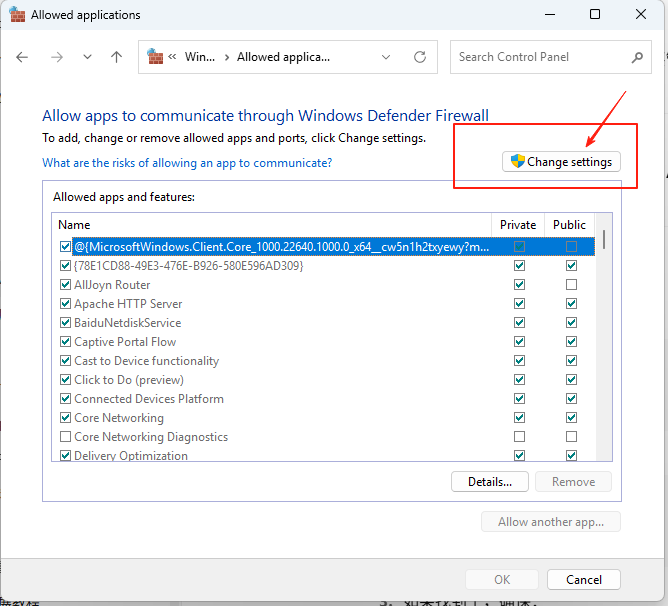
Task: Toggle Public checkbox for Click to Do (preview)
Action: point(571,380)
